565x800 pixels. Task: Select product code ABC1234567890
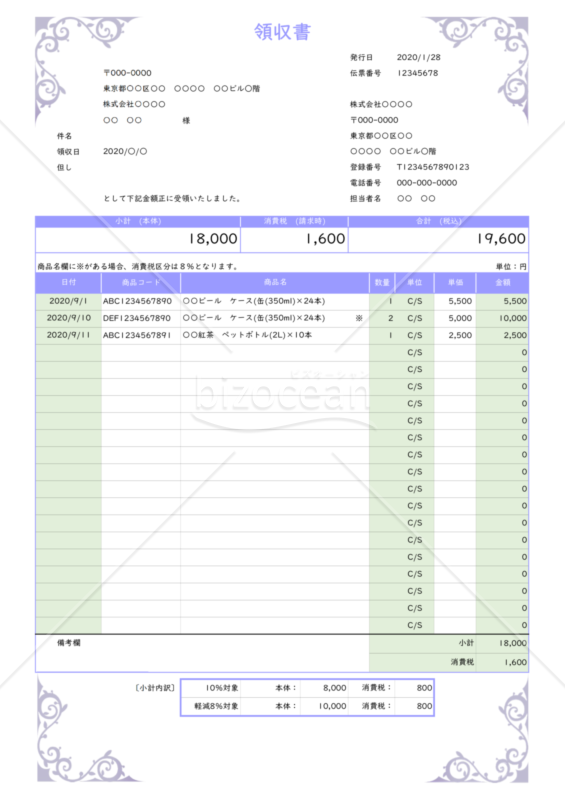tap(137, 301)
